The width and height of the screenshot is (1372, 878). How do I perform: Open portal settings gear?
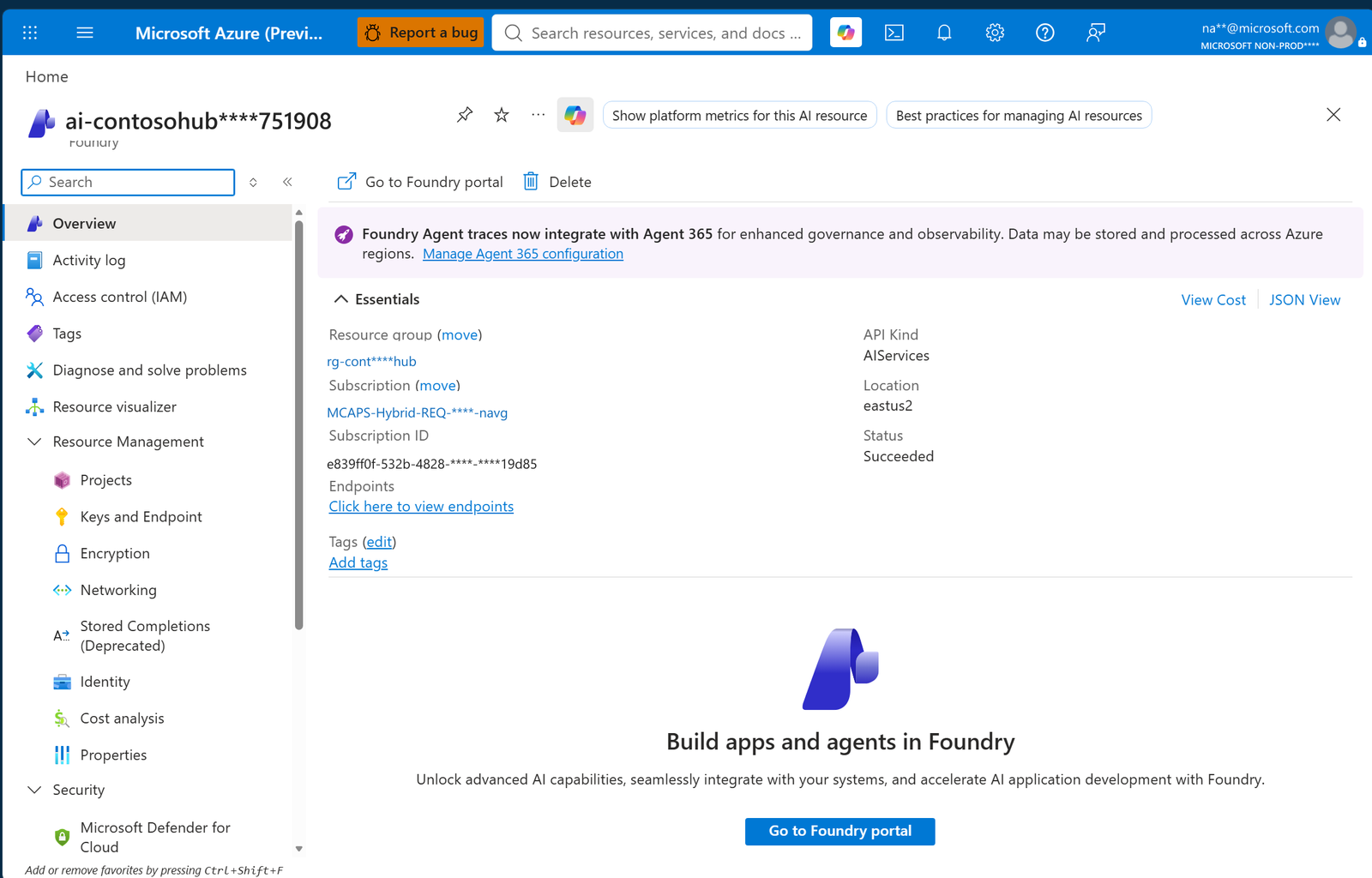tap(995, 33)
